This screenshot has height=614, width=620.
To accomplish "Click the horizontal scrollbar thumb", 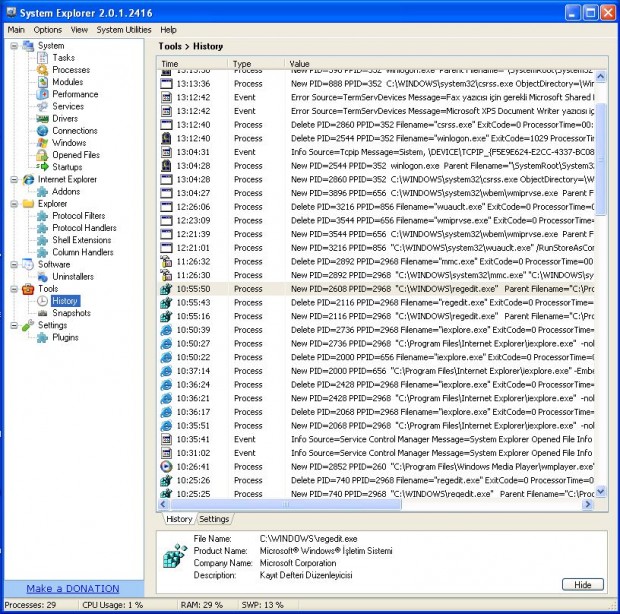I will (x=285, y=504).
